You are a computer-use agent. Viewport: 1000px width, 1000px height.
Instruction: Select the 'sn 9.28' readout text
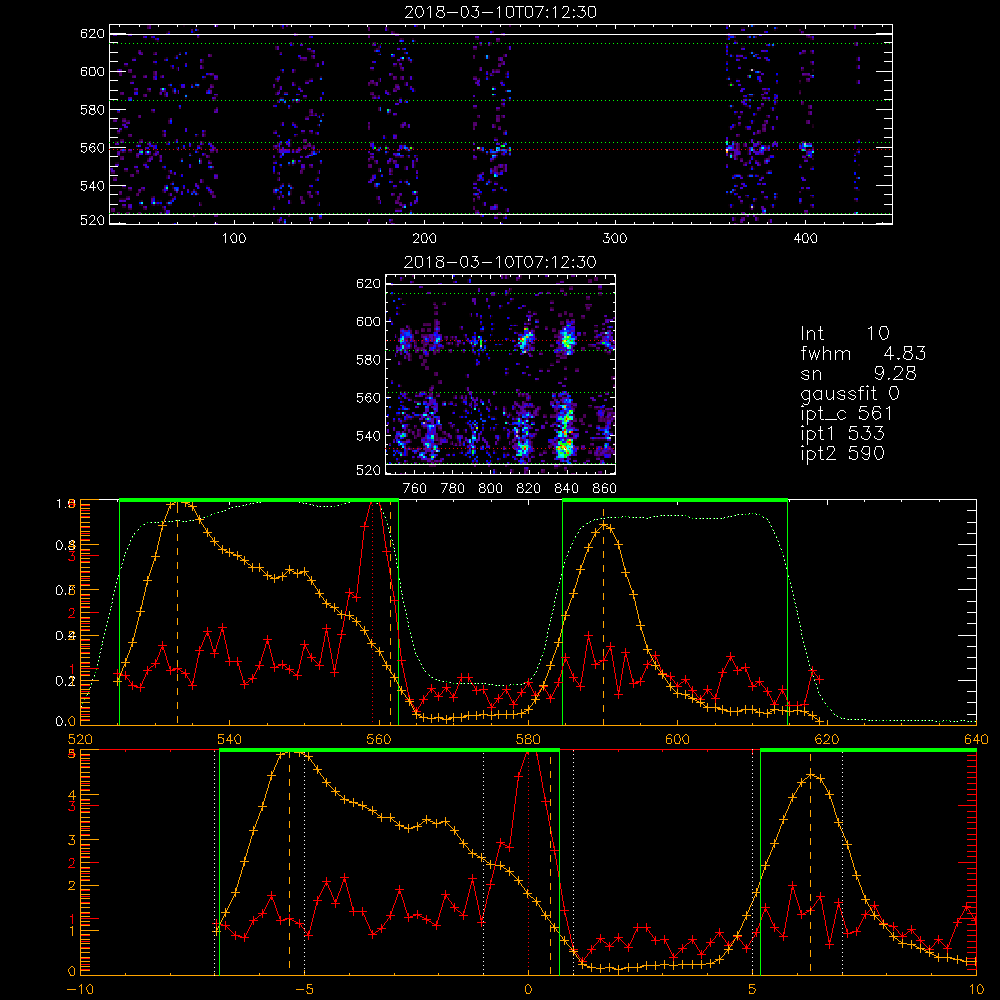tap(858, 373)
